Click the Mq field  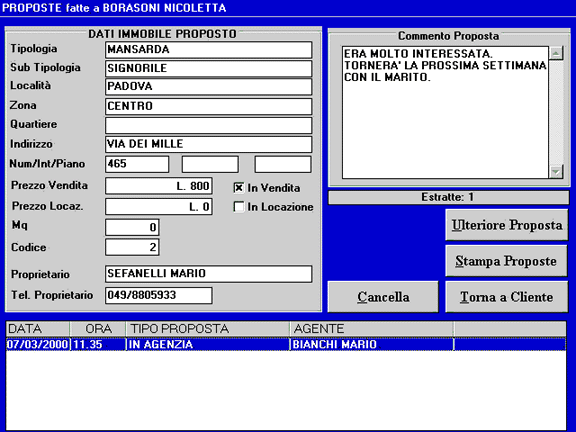pos(132,227)
